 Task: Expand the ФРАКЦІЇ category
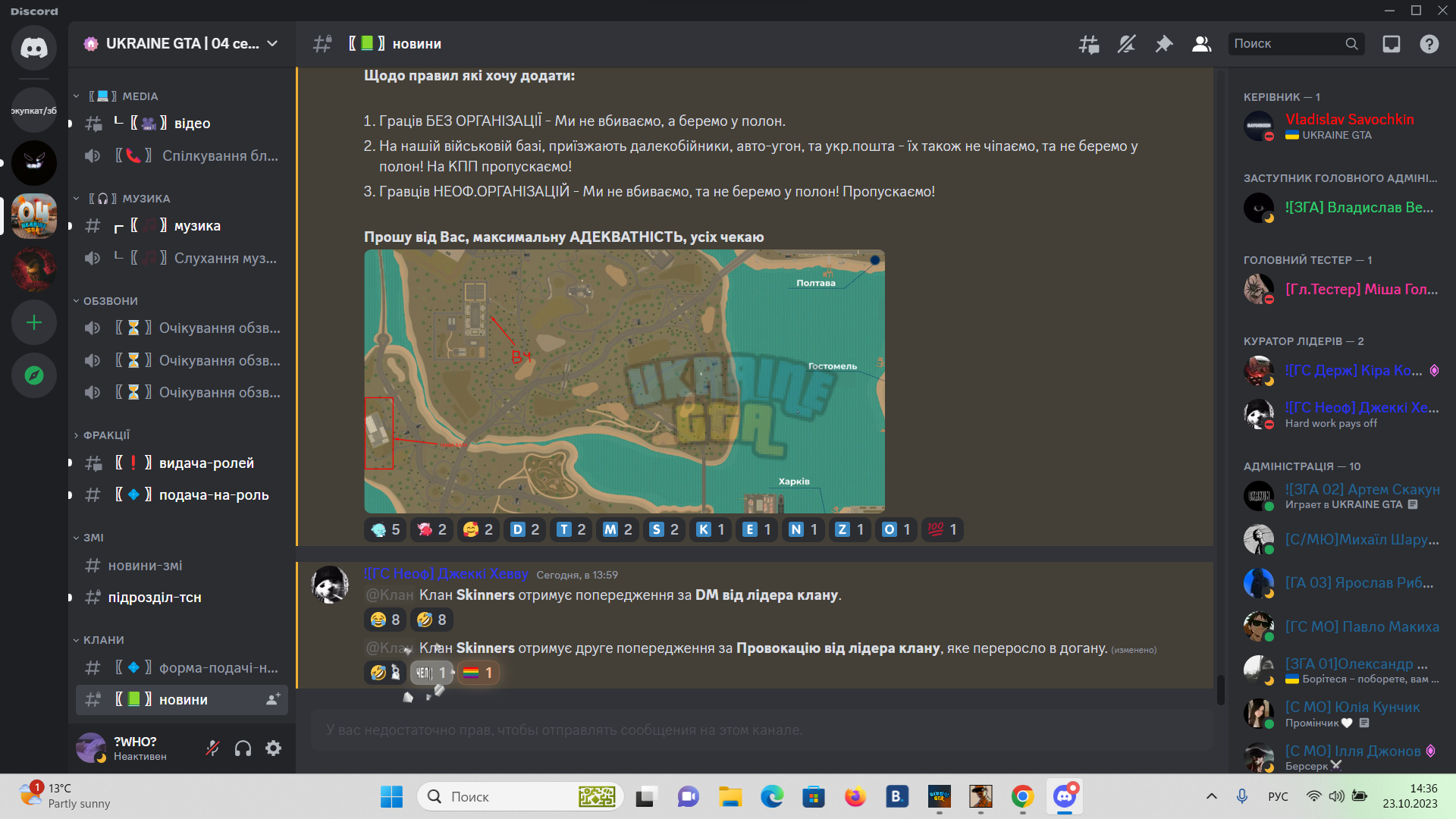point(102,435)
